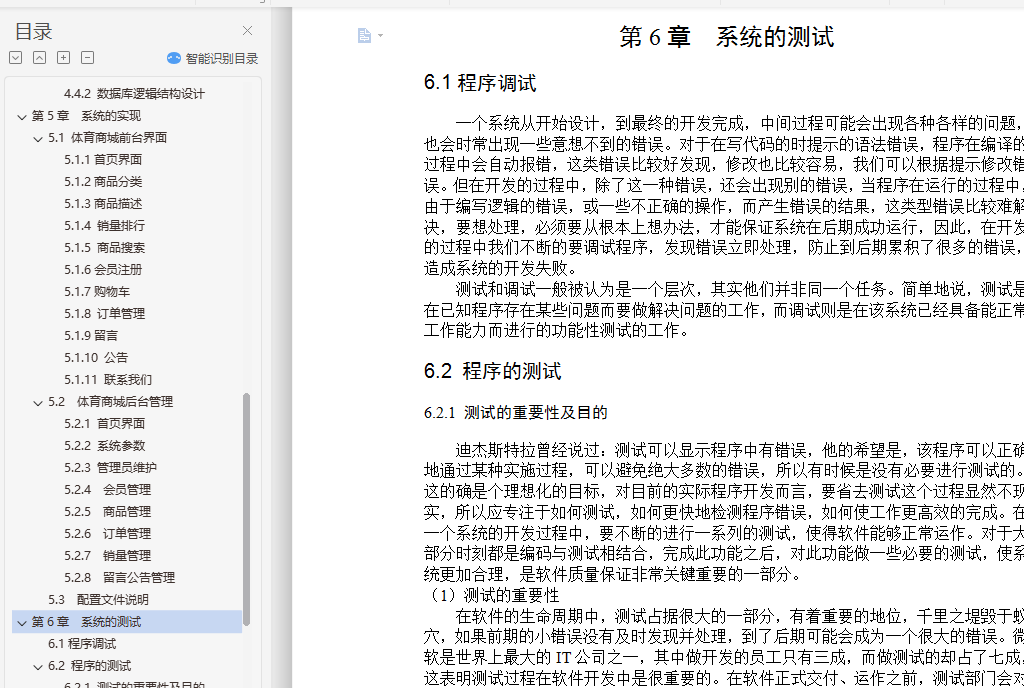Open 5.2.5 商品管理 in outline
Viewport: 1024px width, 688px height.
tap(107, 511)
